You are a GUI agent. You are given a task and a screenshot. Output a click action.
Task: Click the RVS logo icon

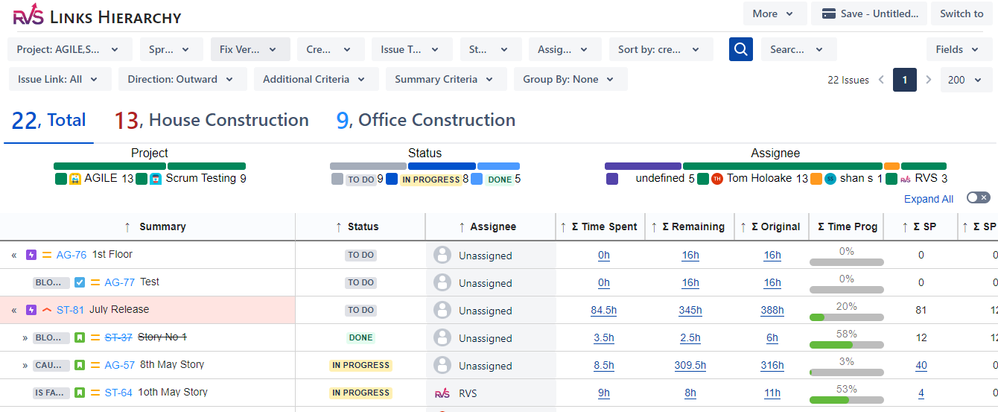pyautogui.click(x=27, y=15)
